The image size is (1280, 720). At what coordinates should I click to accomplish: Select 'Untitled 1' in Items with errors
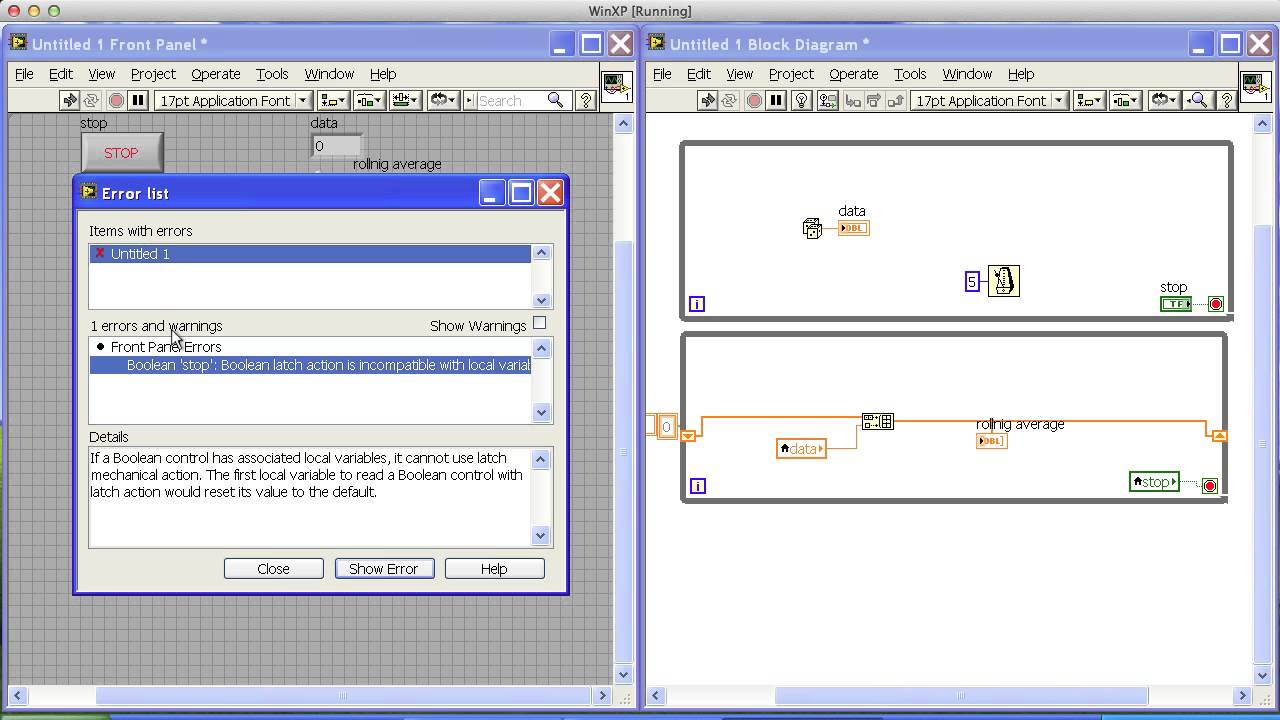click(310, 254)
